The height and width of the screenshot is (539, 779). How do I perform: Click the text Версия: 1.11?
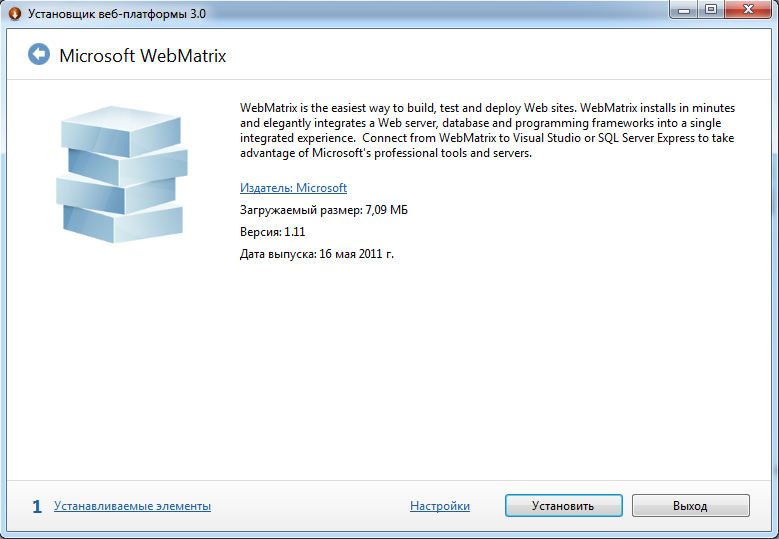(x=272, y=232)
